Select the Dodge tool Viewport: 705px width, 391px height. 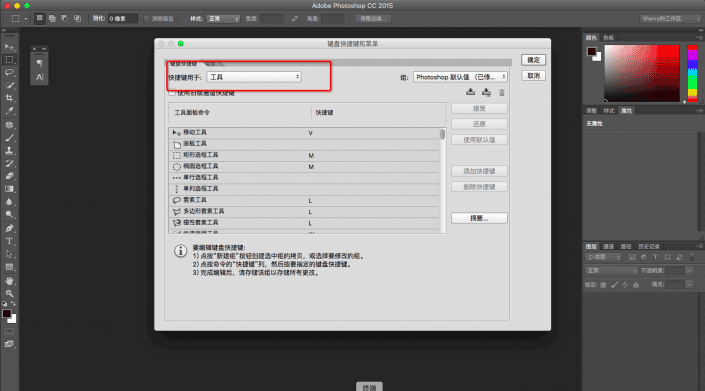click(x=9, y=214)
